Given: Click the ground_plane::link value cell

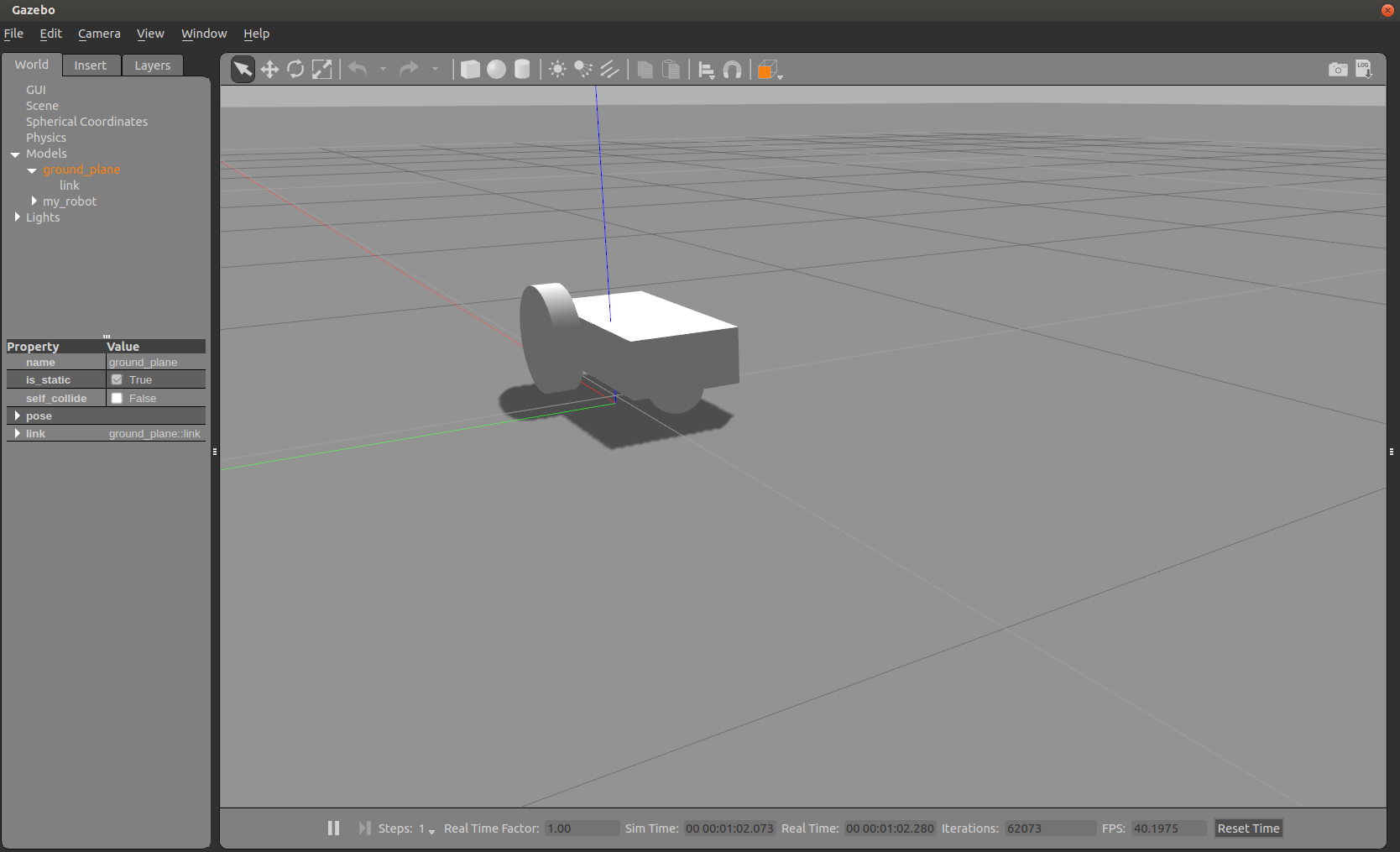Looking at the screenshot, I should coord(156,434).
